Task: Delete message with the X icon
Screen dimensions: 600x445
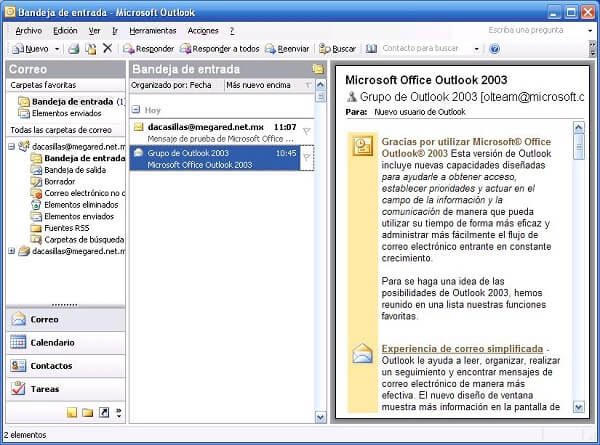Action: 108,48
